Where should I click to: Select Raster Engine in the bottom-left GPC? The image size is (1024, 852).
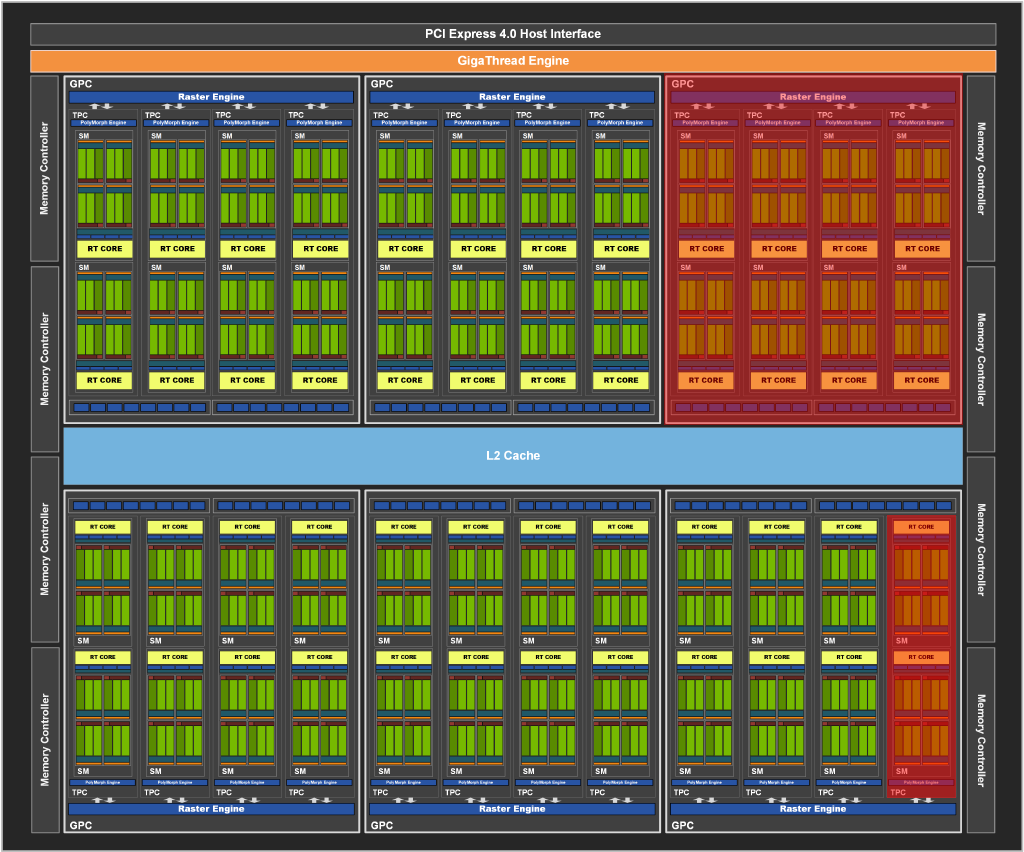pyautogui.click(x=211, y=809)
